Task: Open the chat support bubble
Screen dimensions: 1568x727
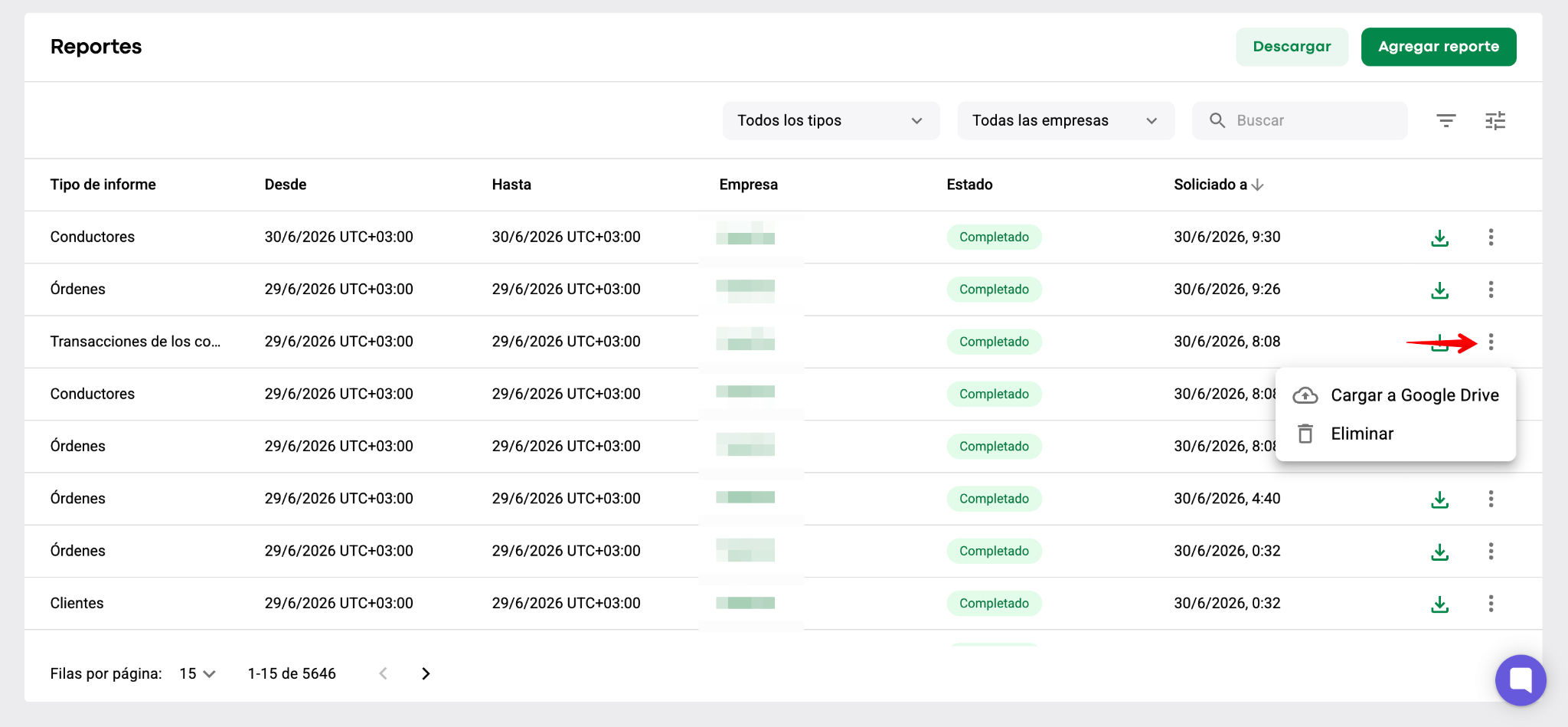Action: (x=1521, y=680)
